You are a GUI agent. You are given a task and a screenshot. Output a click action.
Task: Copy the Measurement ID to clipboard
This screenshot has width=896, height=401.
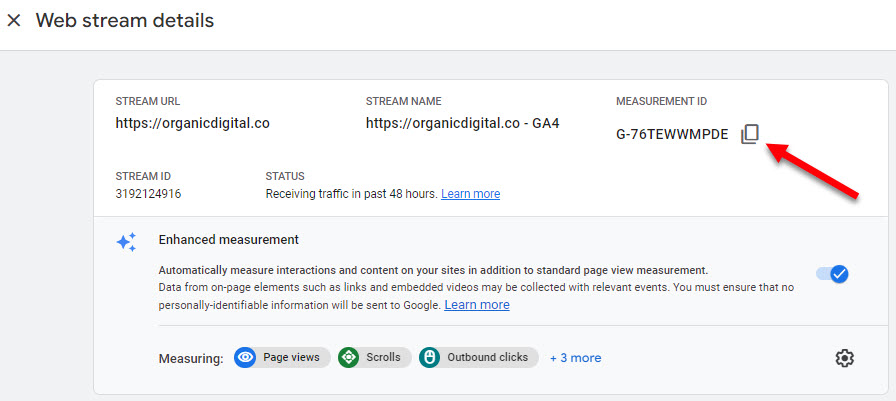point(750,134)
